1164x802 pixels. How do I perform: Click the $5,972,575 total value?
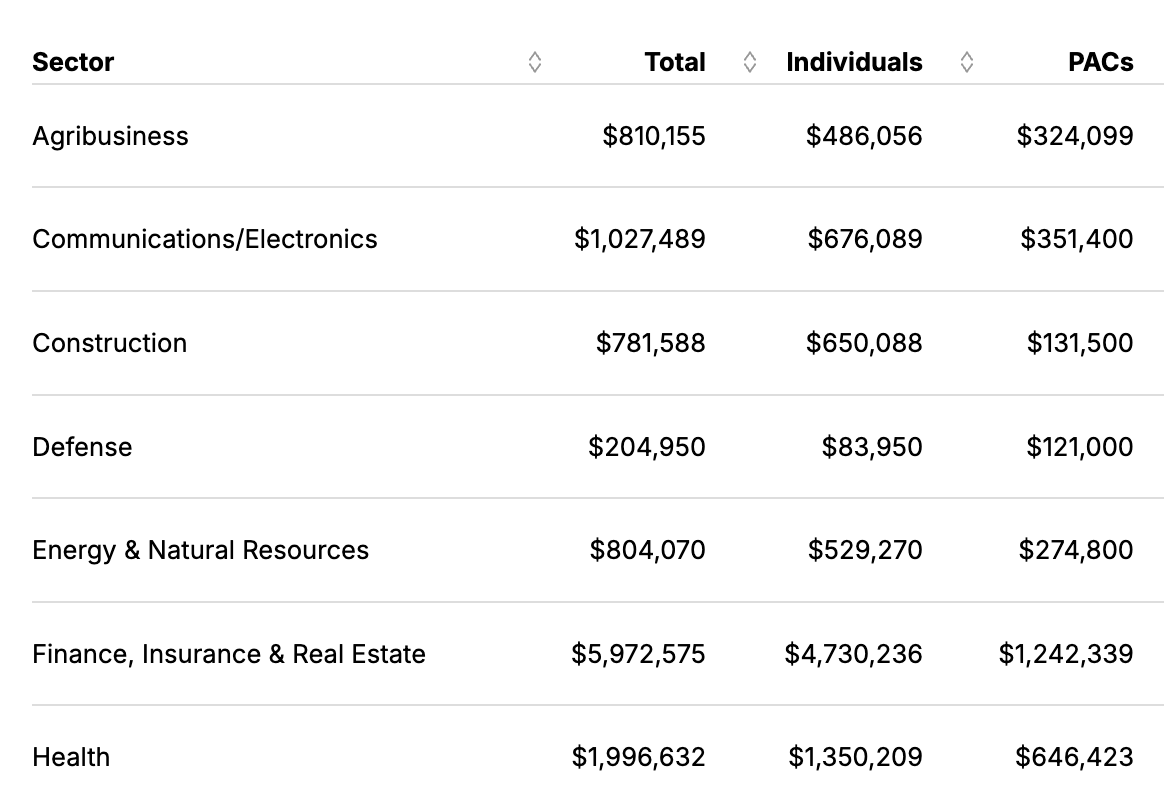tap(638, 654)
